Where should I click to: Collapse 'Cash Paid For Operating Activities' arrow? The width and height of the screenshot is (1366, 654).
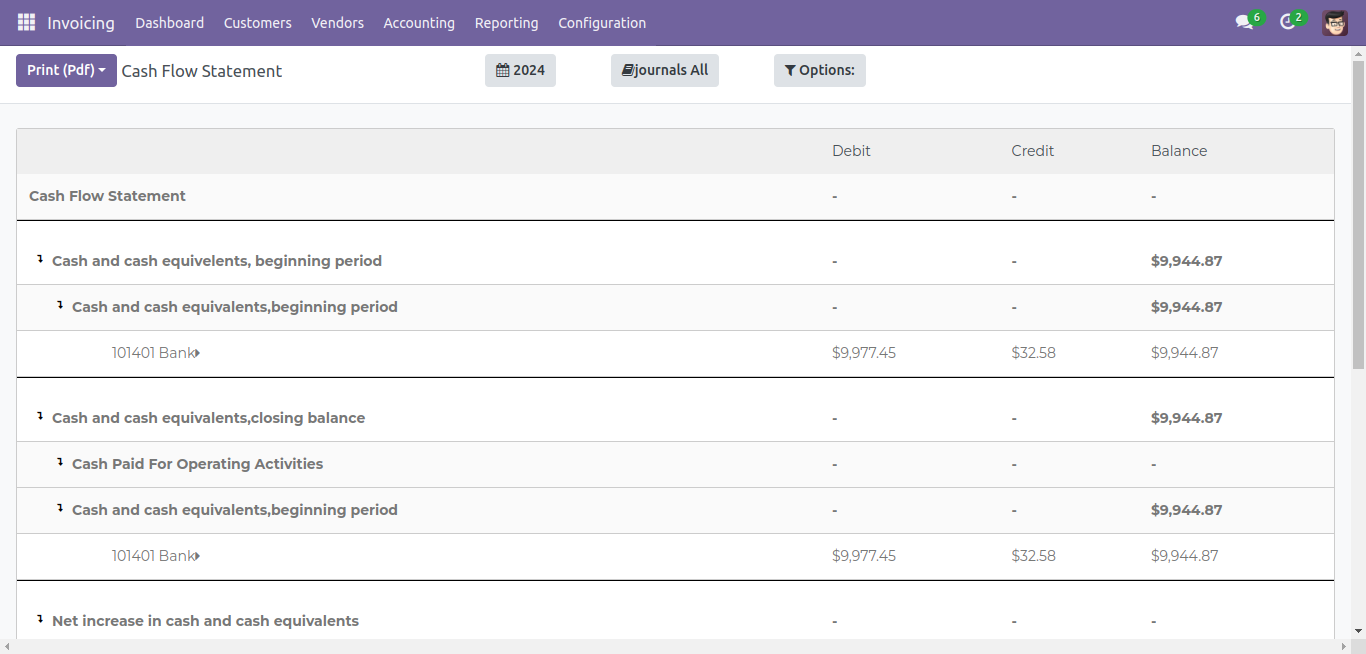(x=60, y=463)
